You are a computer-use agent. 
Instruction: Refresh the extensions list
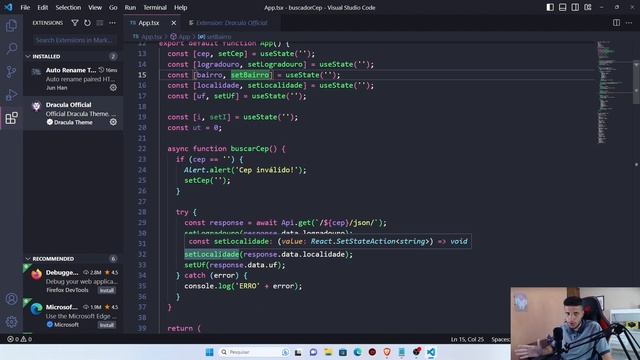(x=87, y=23)
